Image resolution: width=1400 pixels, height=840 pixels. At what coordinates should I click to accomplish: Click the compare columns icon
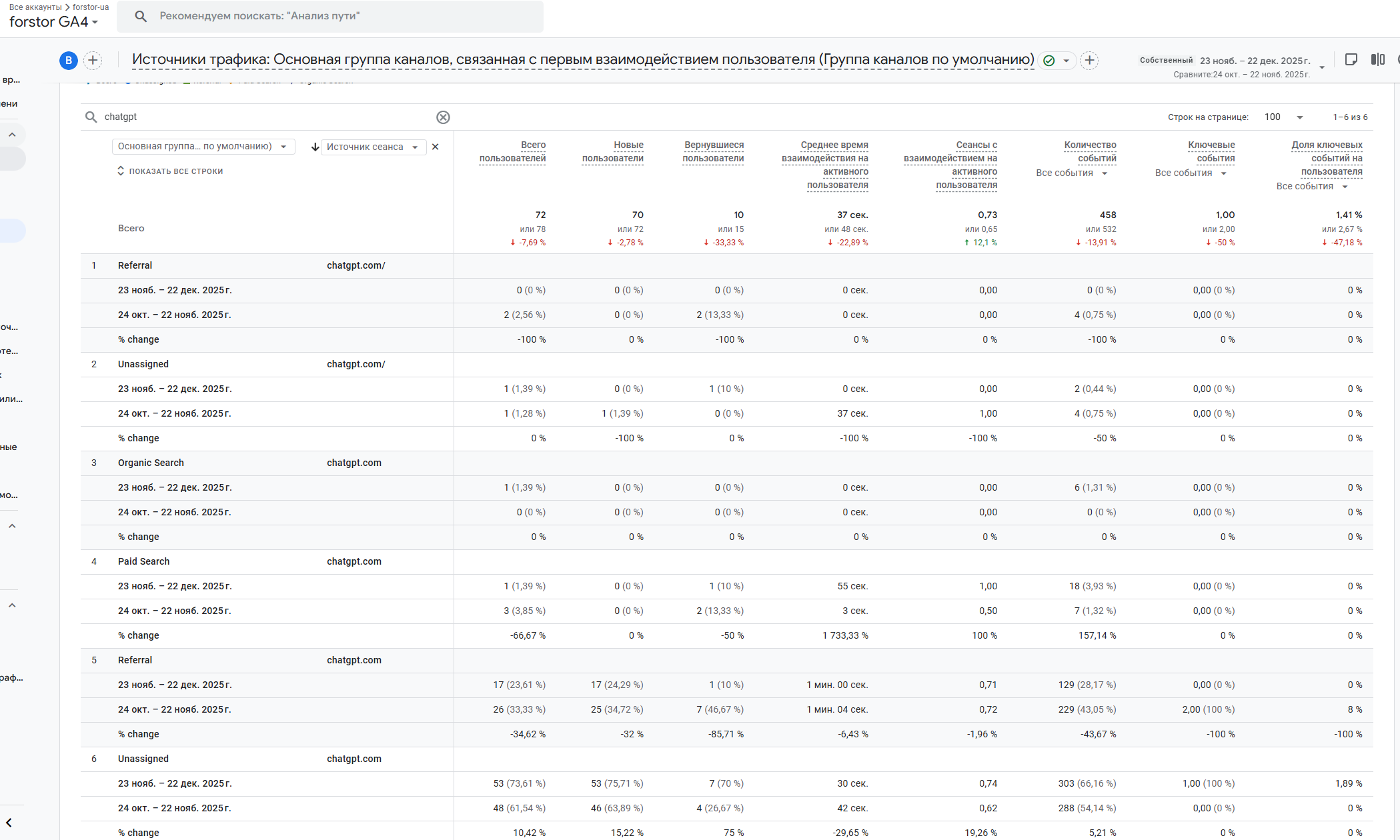tap(1377, 60)
